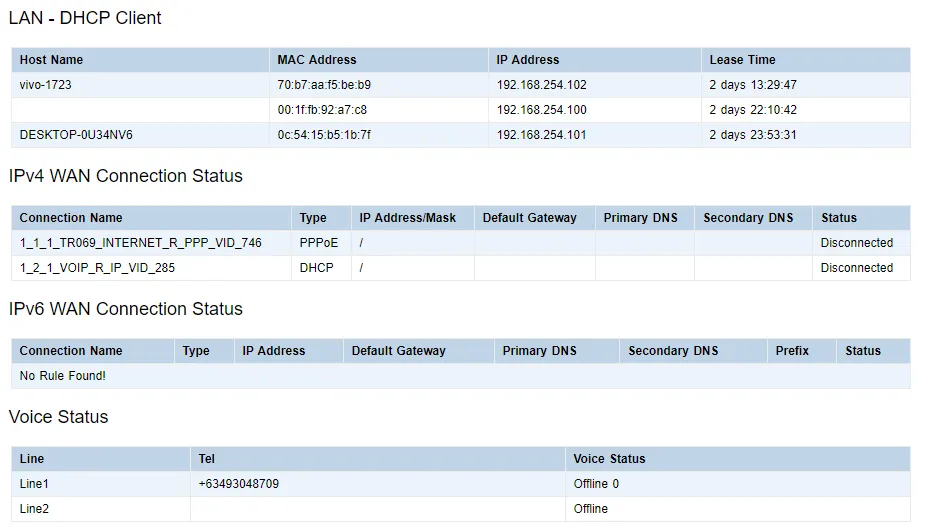
Task: Click the DHCP type cell in IPv4 table
Action: click(x=316, y=268)
